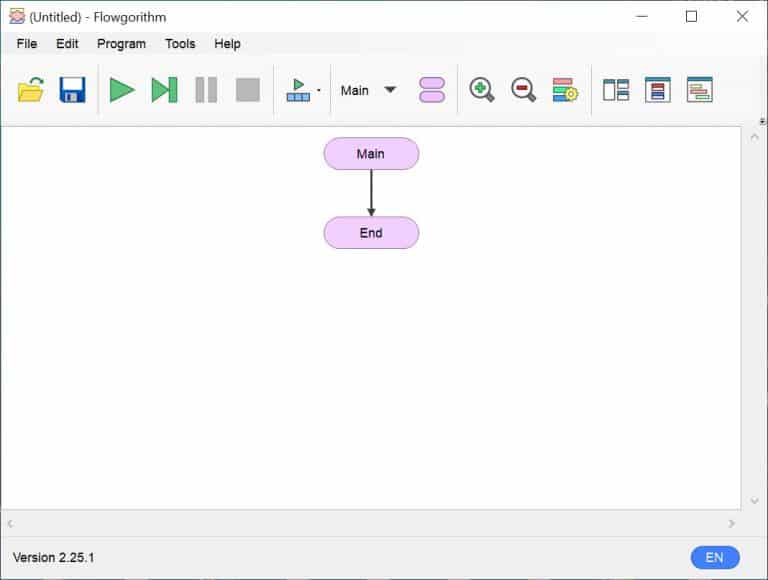Pause the program with the pause icon

206,90
